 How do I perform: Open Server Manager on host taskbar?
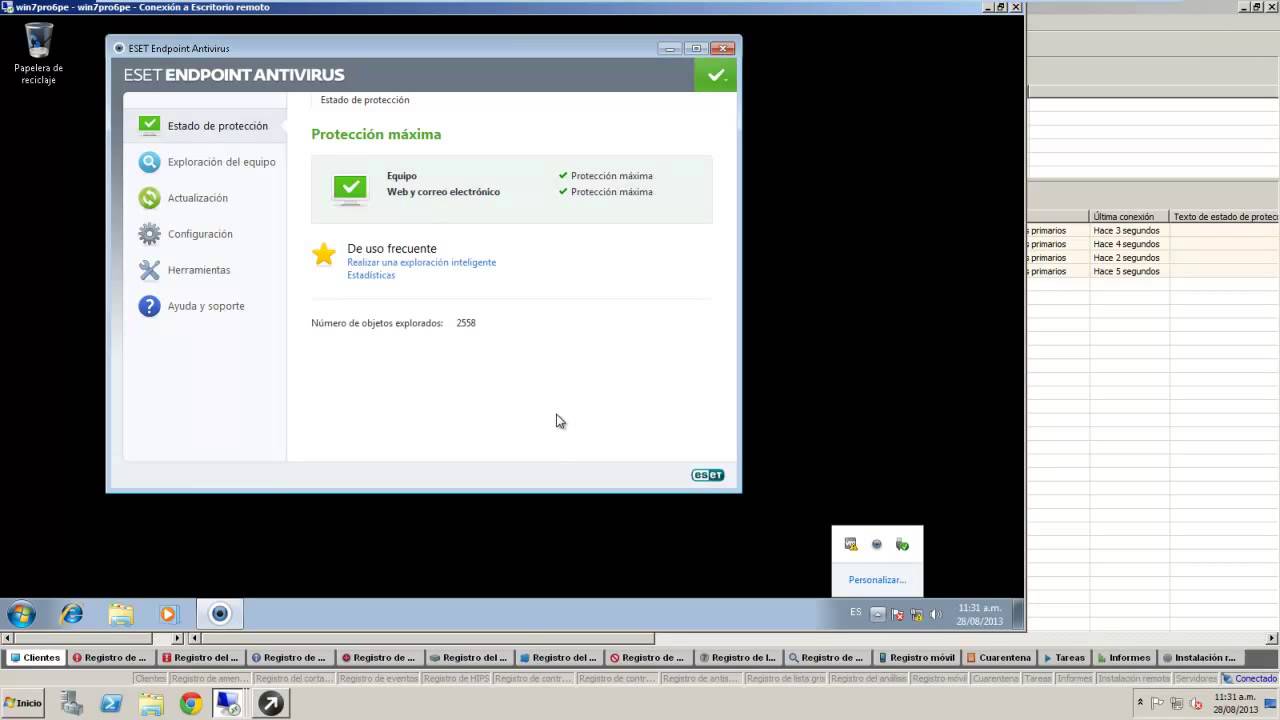pyautogui.click(x=72, y=704)
